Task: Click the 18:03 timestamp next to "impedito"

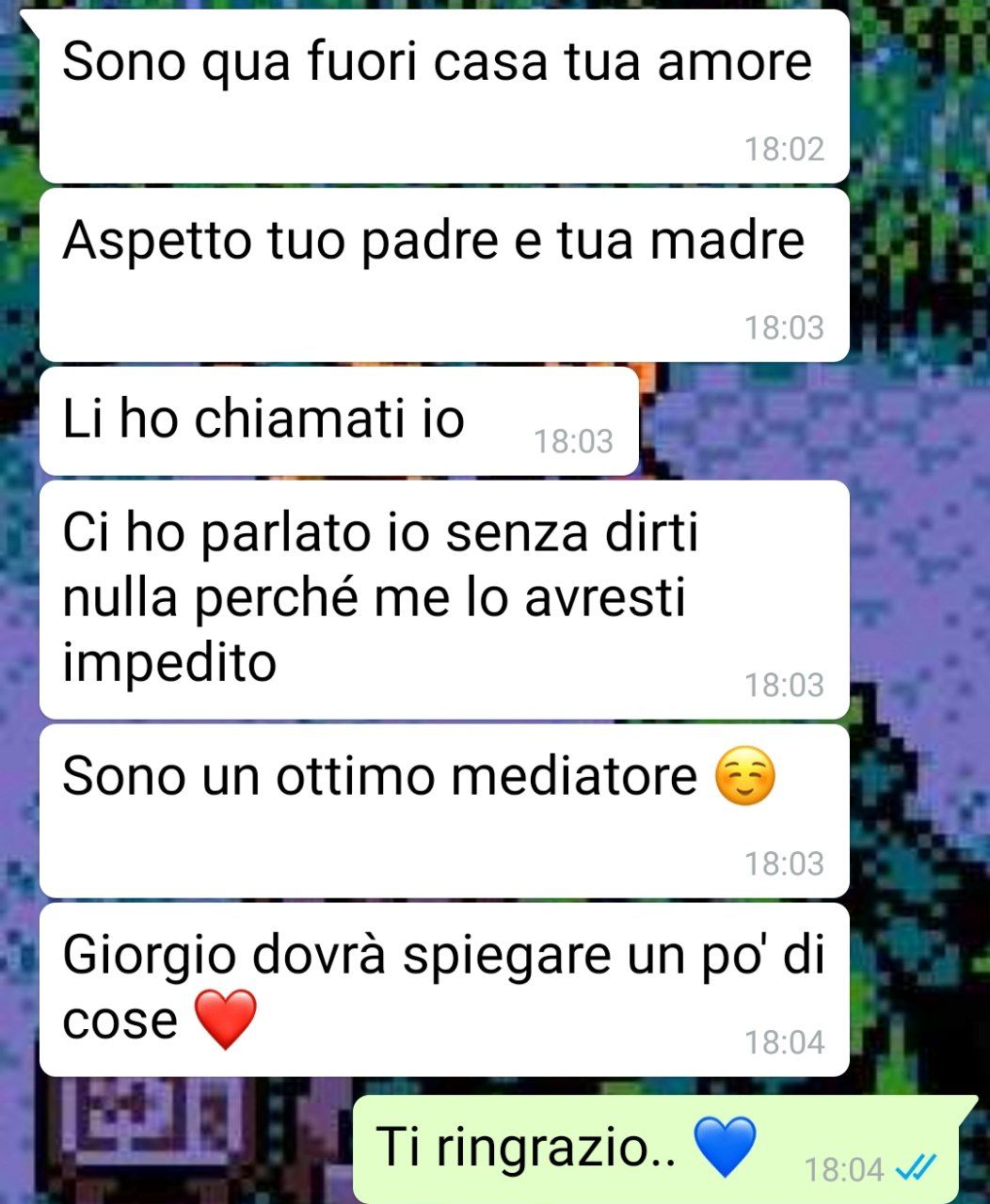Action: tap(784, 685)
